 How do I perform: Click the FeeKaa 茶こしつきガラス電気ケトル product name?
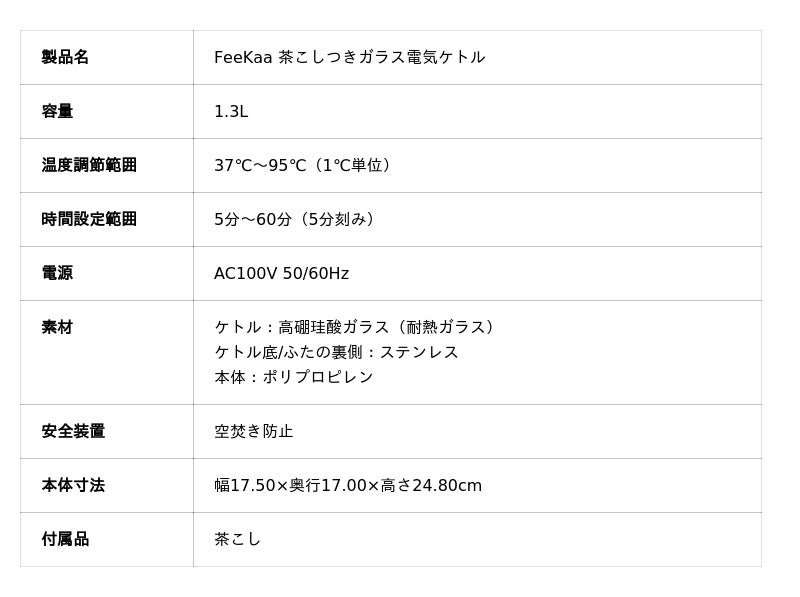tap(349, 57)
